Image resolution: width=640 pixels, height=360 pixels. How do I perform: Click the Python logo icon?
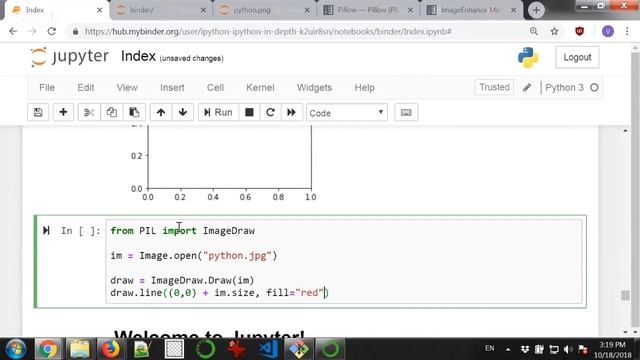[x=528, y=57]
